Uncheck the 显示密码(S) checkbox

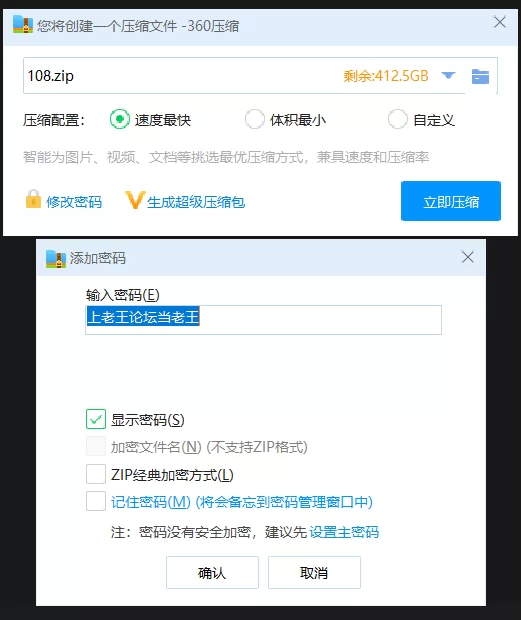96,419
